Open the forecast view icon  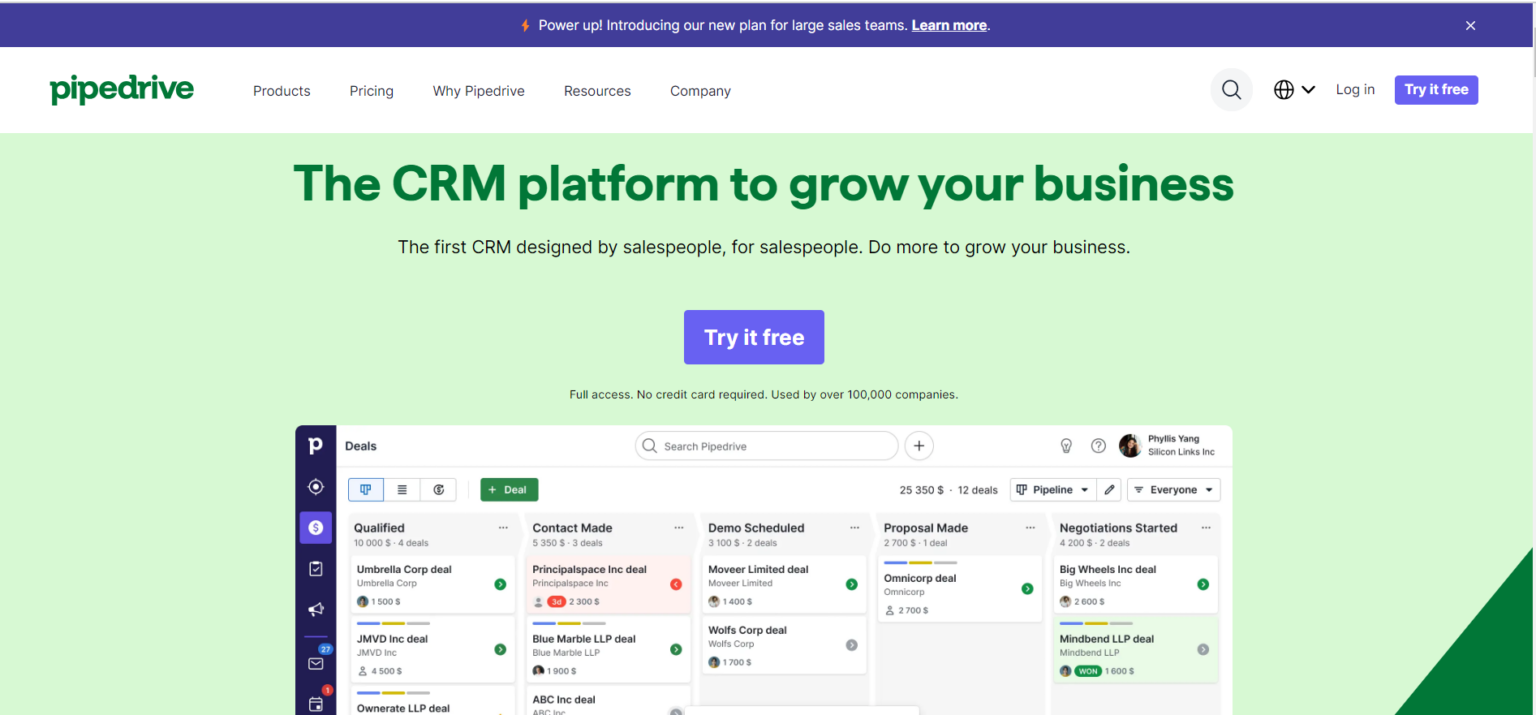[x=438, y=489]
